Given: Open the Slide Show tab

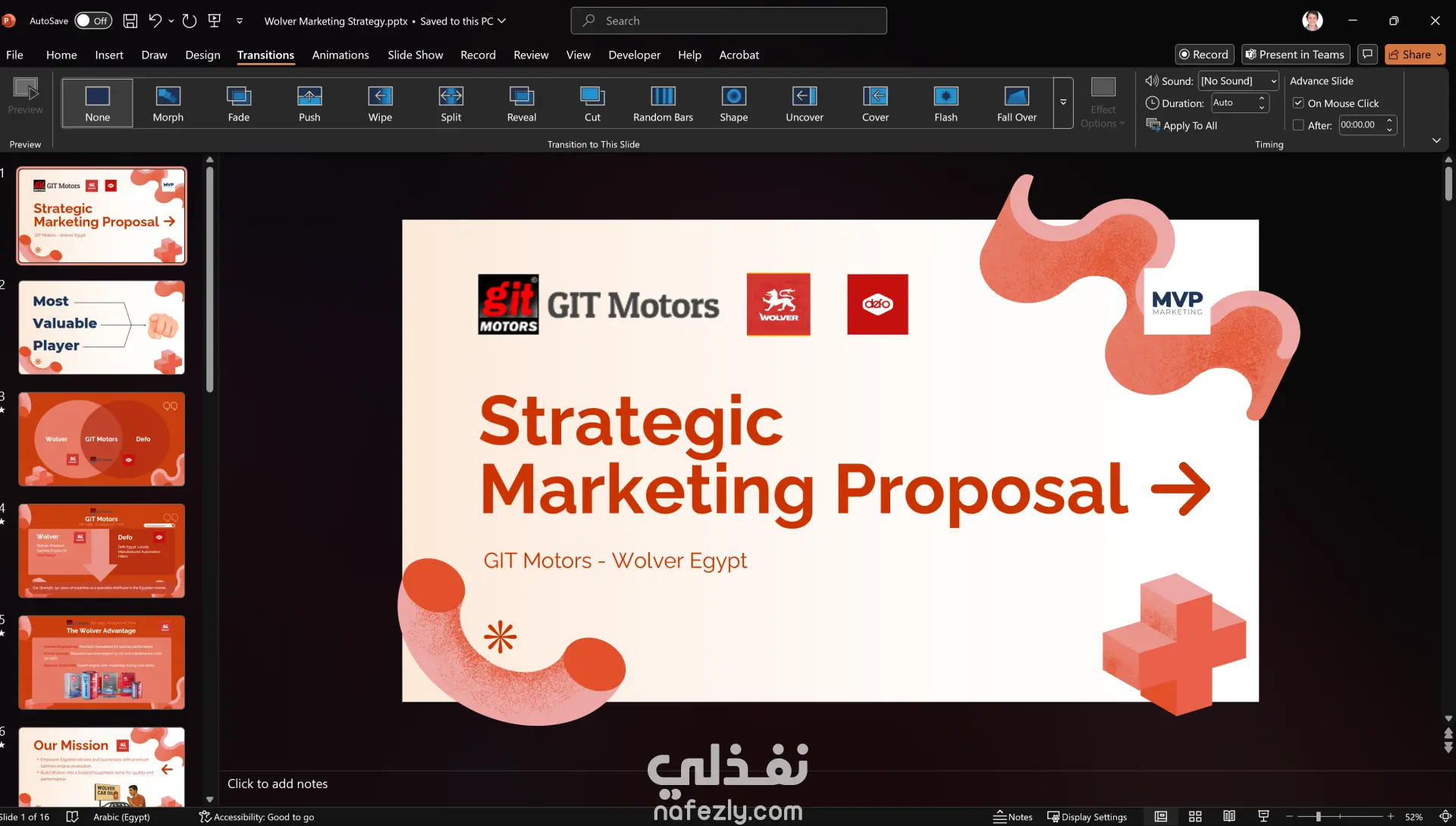Looking at the screenshot, I should tap(415, 55).
